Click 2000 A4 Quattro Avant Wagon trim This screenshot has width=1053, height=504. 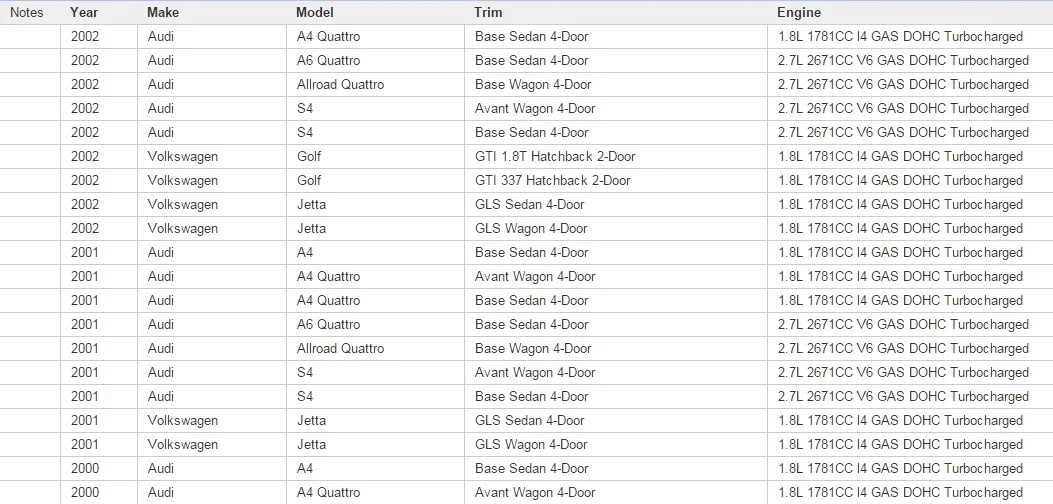tap(616, 493)
